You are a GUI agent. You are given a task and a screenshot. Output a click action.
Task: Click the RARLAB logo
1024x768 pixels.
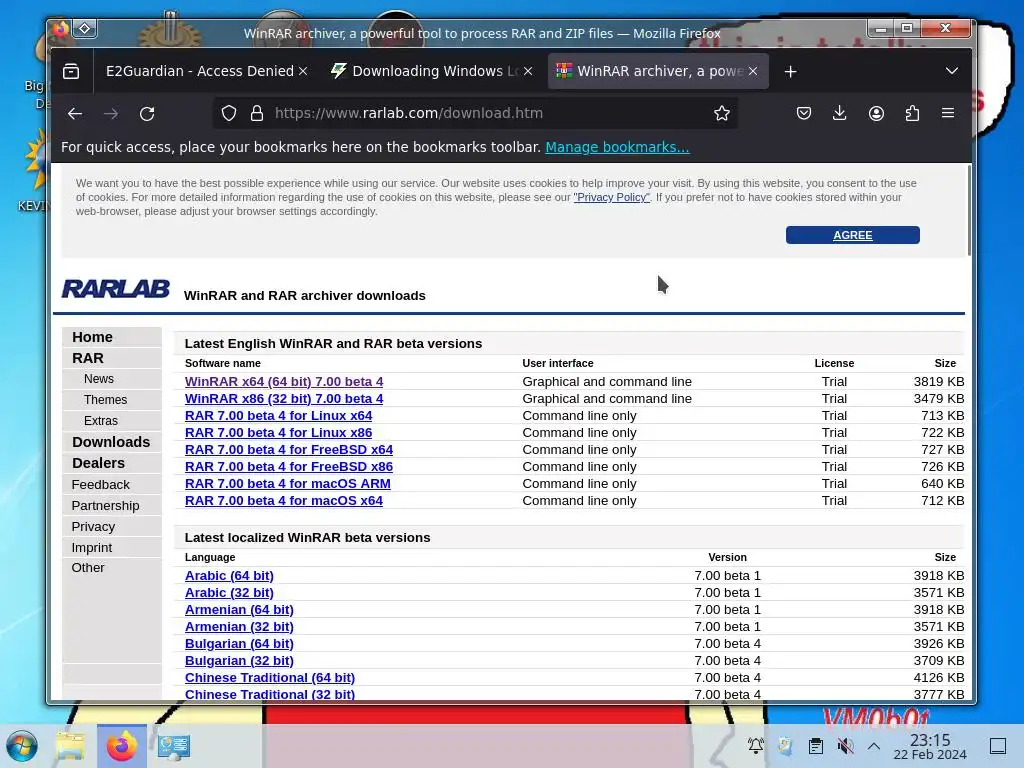[x=116, y=289]
